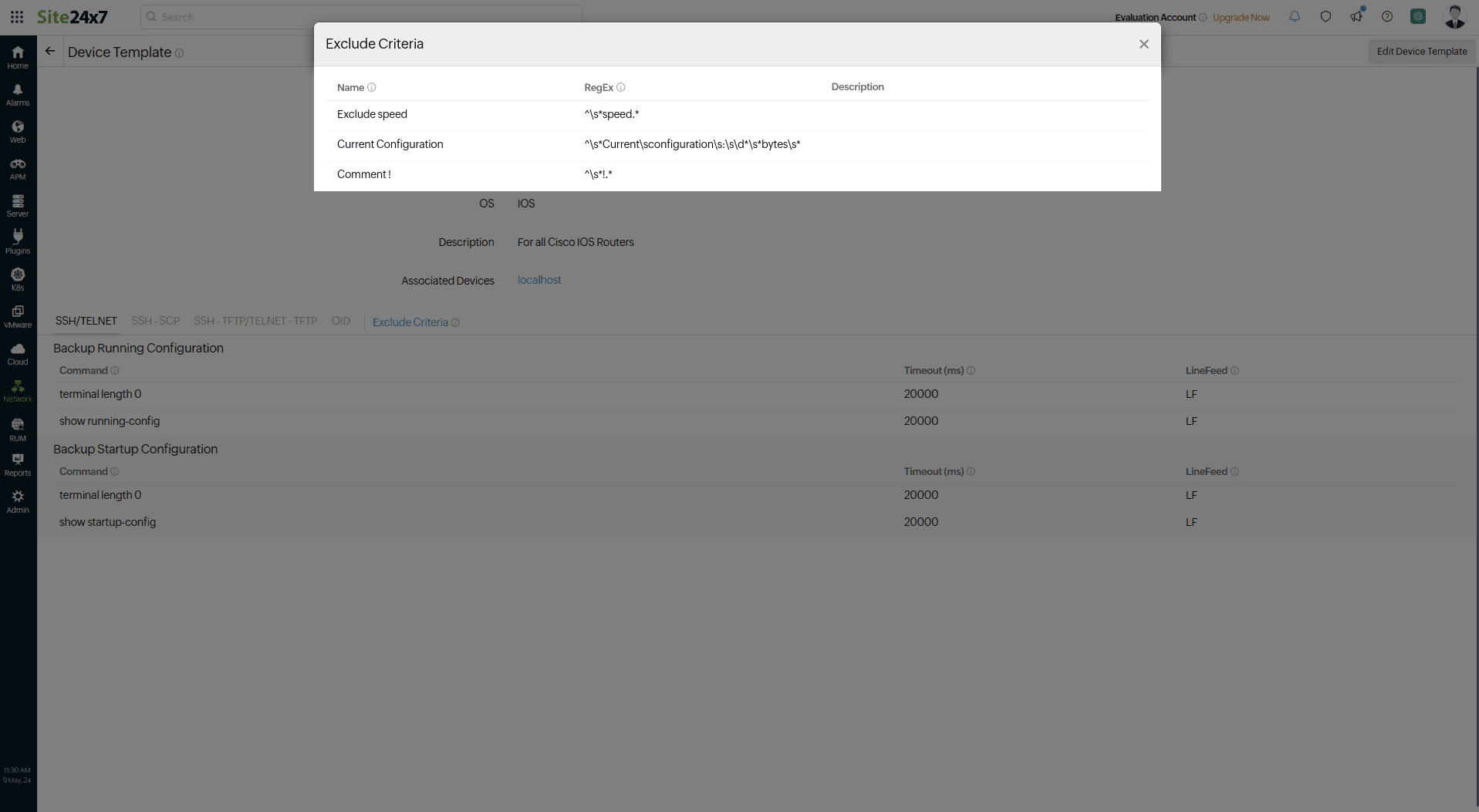
Task: Open the Alarms bell icon in sidebar
Action: [18, 94]
